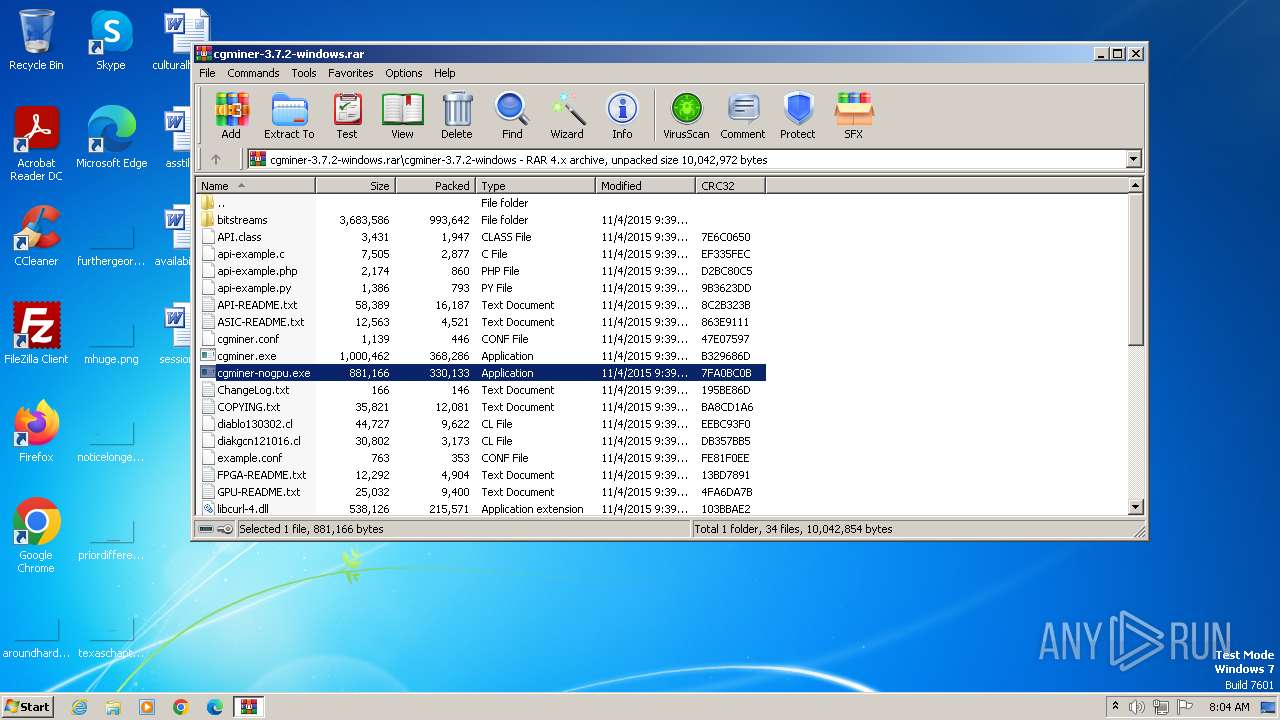1280x720 pixels.
Task: Click the Find toolbar icon
Action: [x=512, y=115]
